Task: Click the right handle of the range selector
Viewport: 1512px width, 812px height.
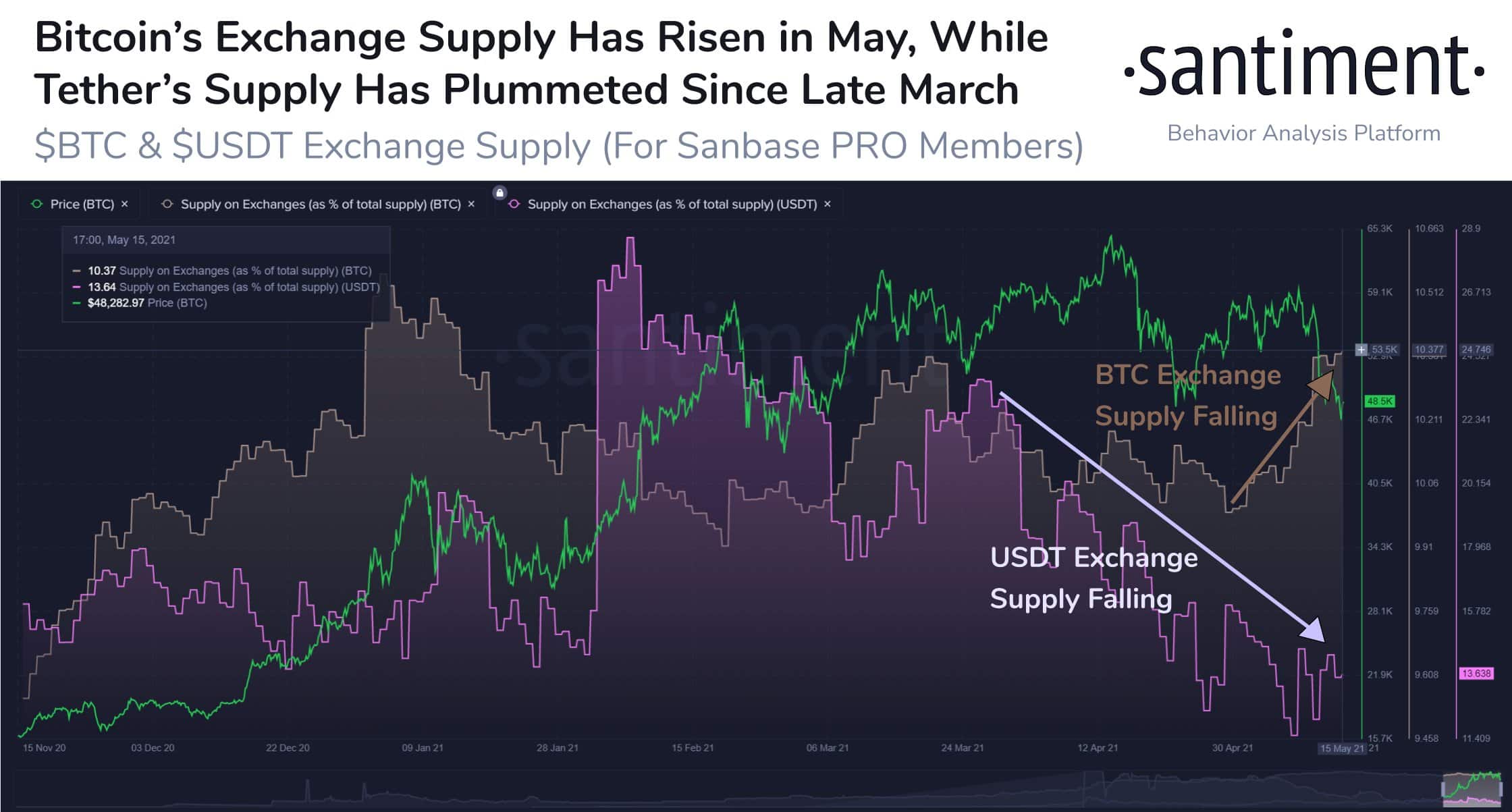Action: [x=1502, y=790]
